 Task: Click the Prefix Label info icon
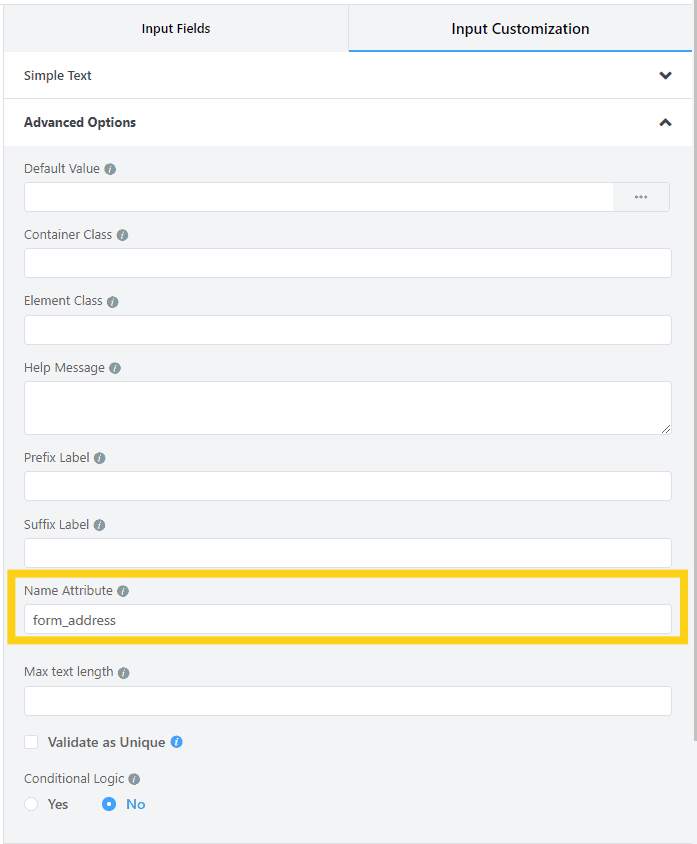pos(100,458)
